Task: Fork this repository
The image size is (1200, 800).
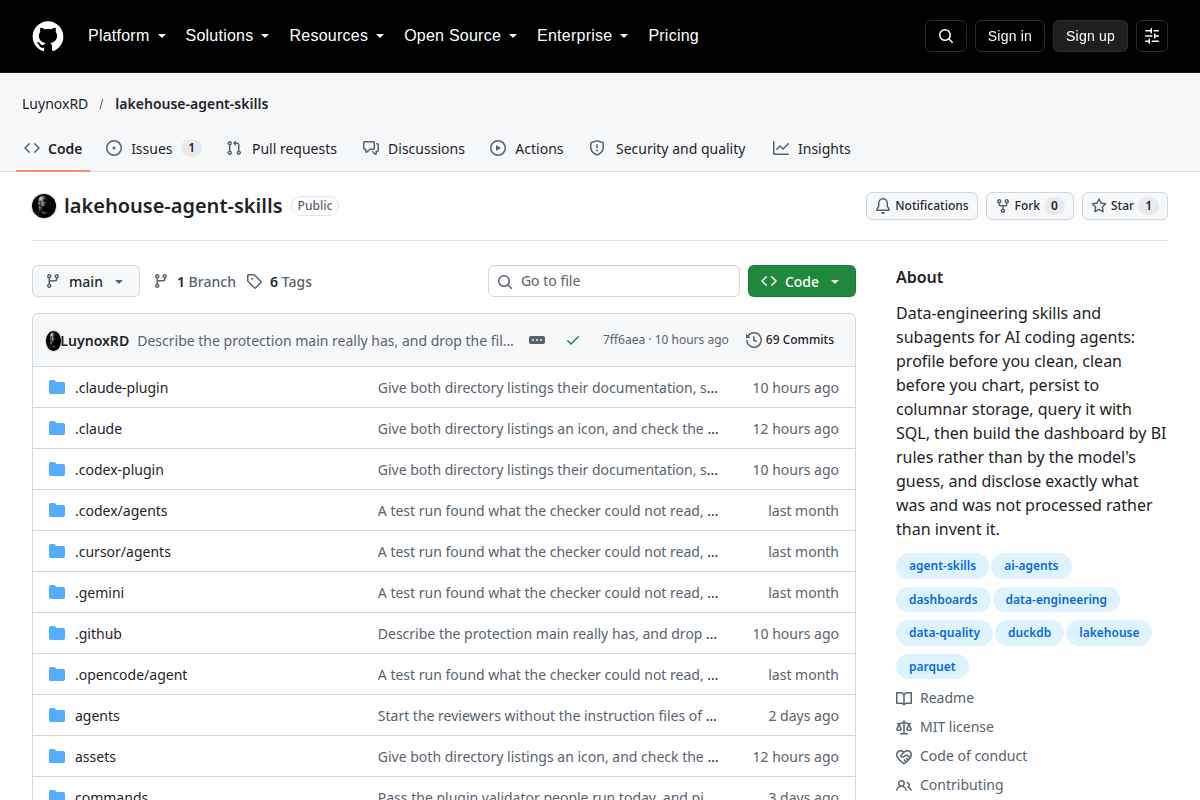Action: 1030,206
